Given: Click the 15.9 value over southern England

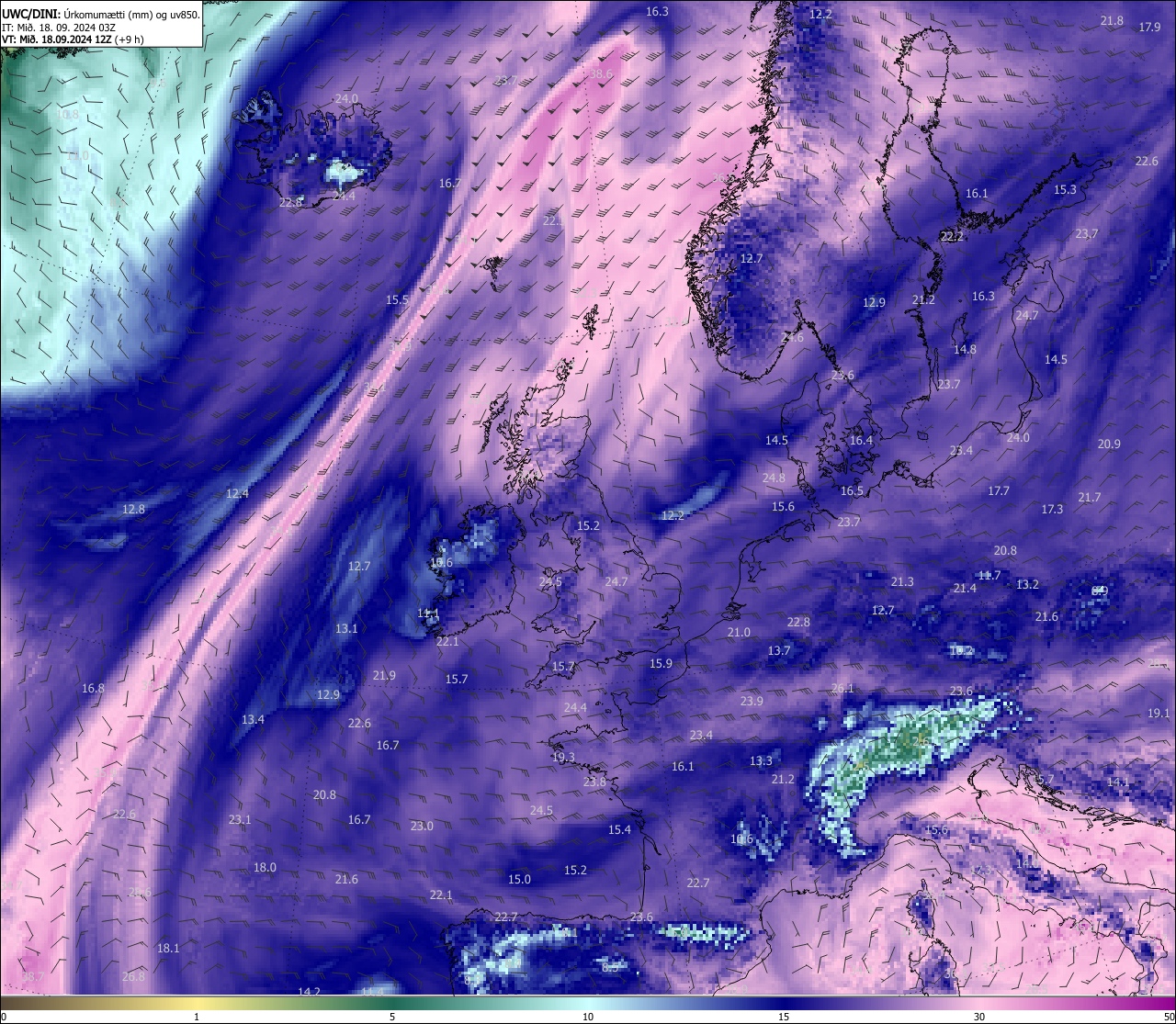Looking at the screenshot, I should pyautogui.click(x=661, y=663).
